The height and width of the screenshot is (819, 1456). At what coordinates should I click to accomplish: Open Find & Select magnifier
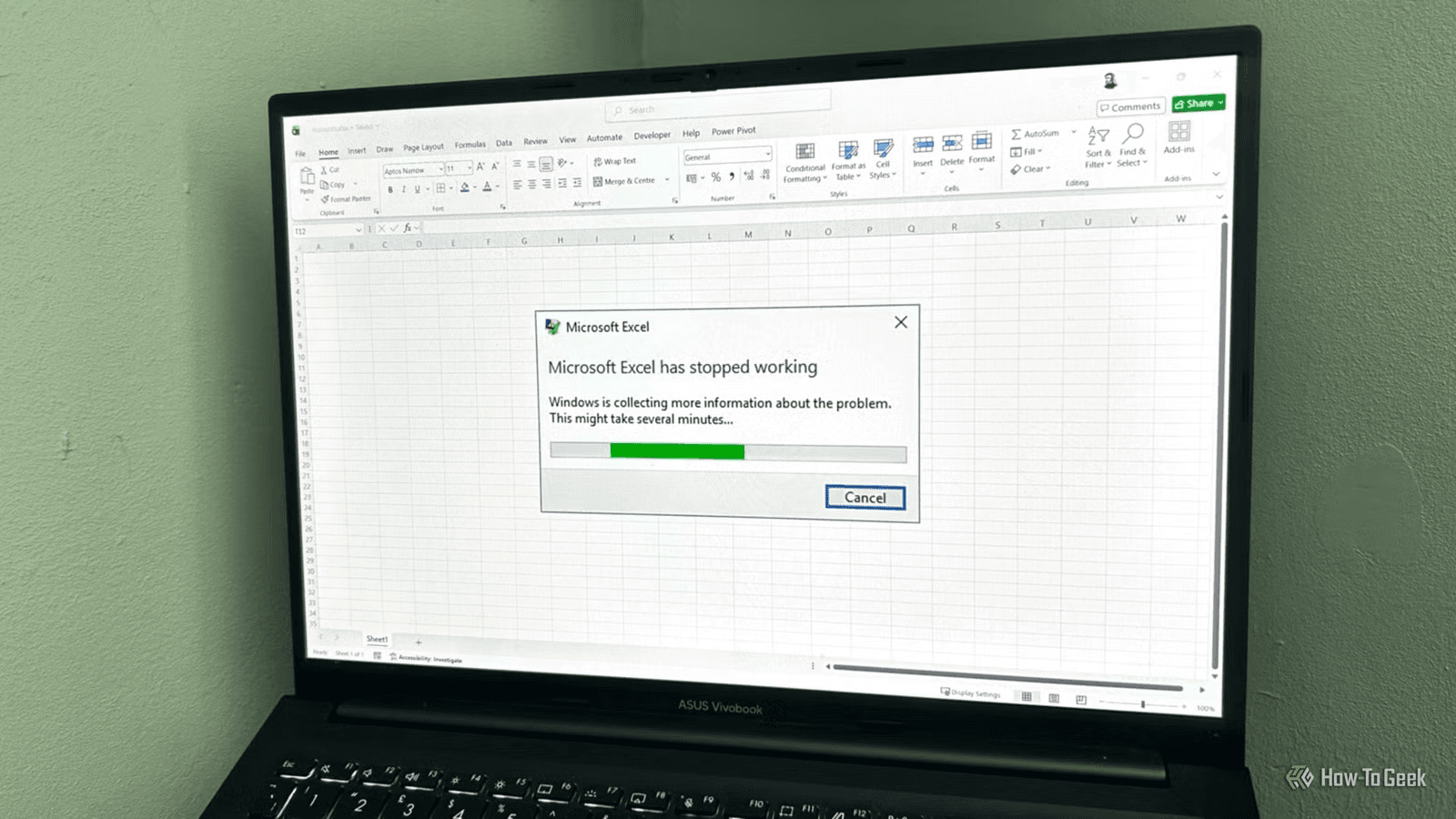point(1133,146)
